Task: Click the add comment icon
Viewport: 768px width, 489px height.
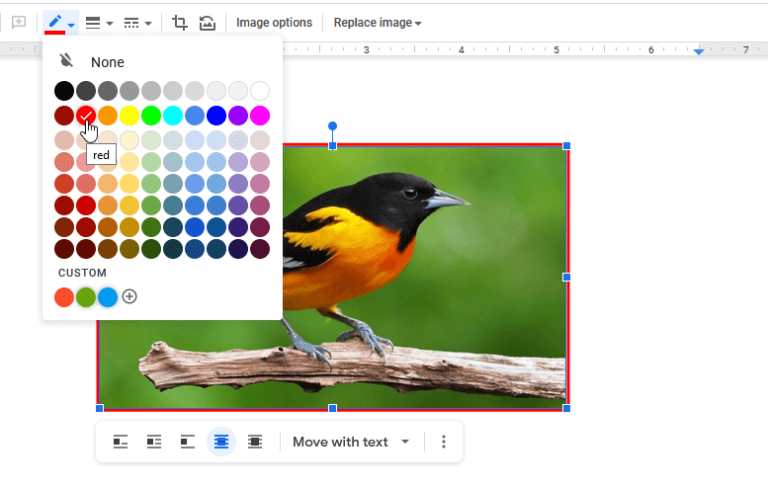Action: [18, 22]
